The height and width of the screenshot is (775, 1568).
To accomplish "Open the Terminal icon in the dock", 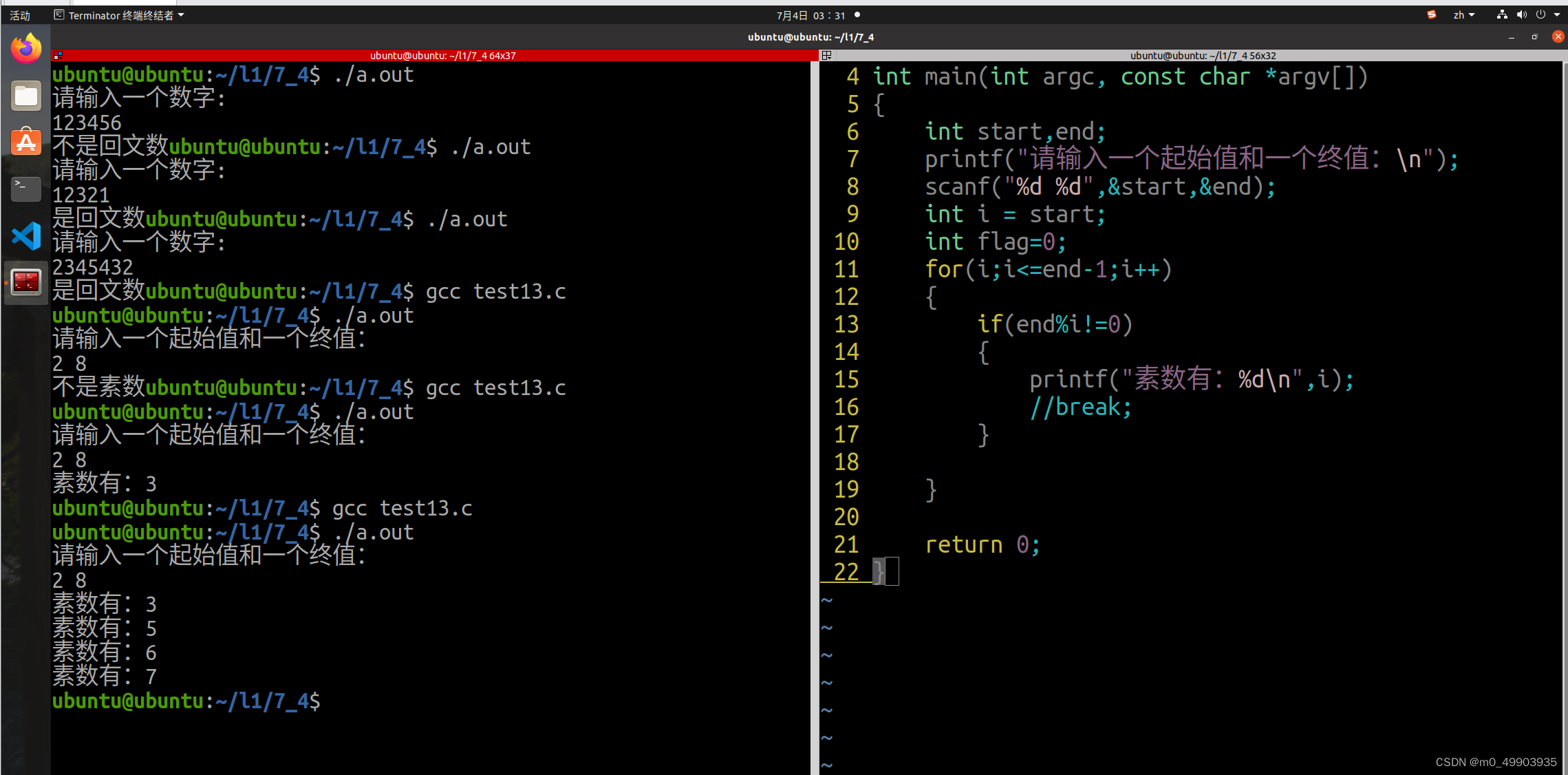I will click(x=26, y=189).
